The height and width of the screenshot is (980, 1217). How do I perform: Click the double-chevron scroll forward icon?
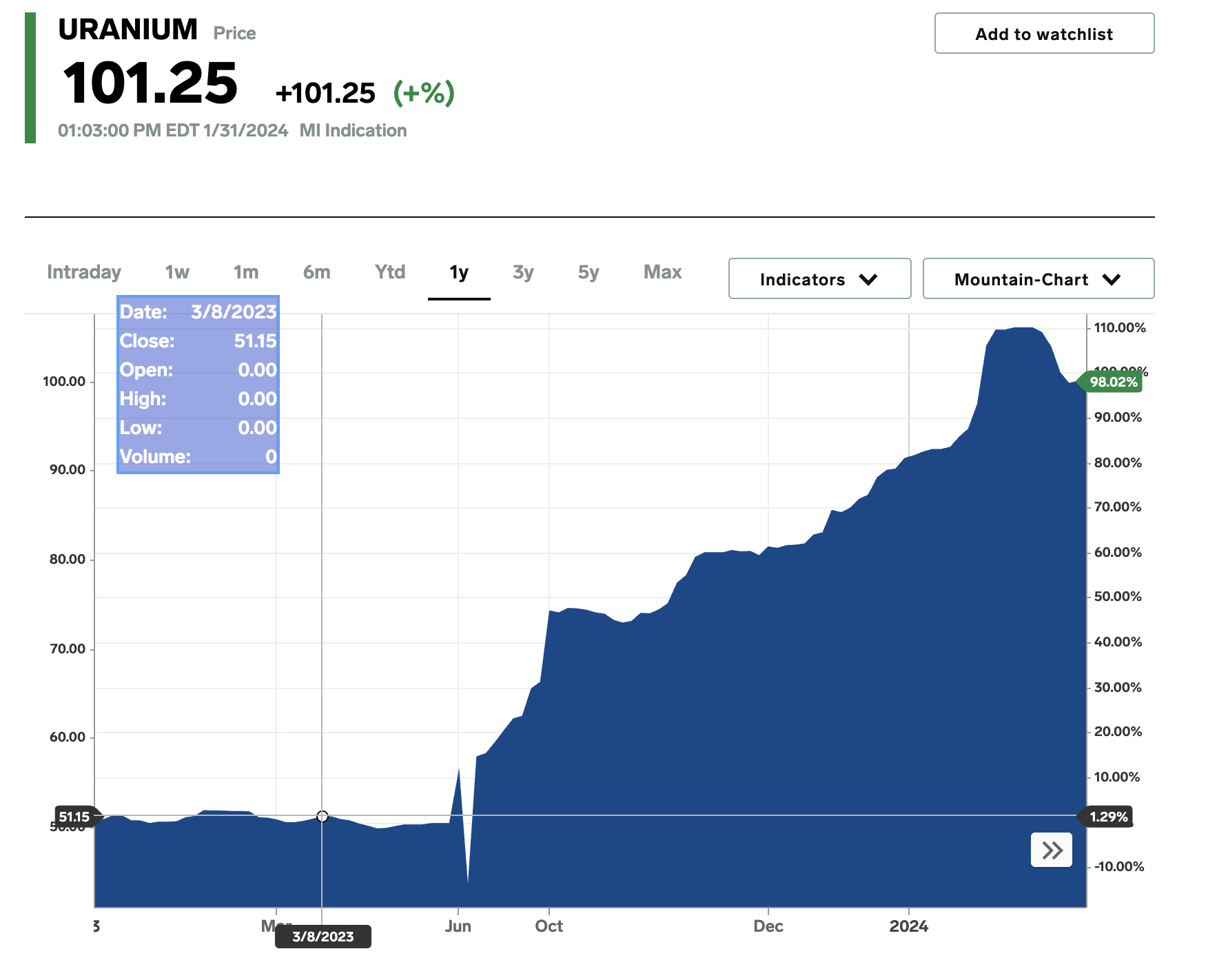[1052, 850]
